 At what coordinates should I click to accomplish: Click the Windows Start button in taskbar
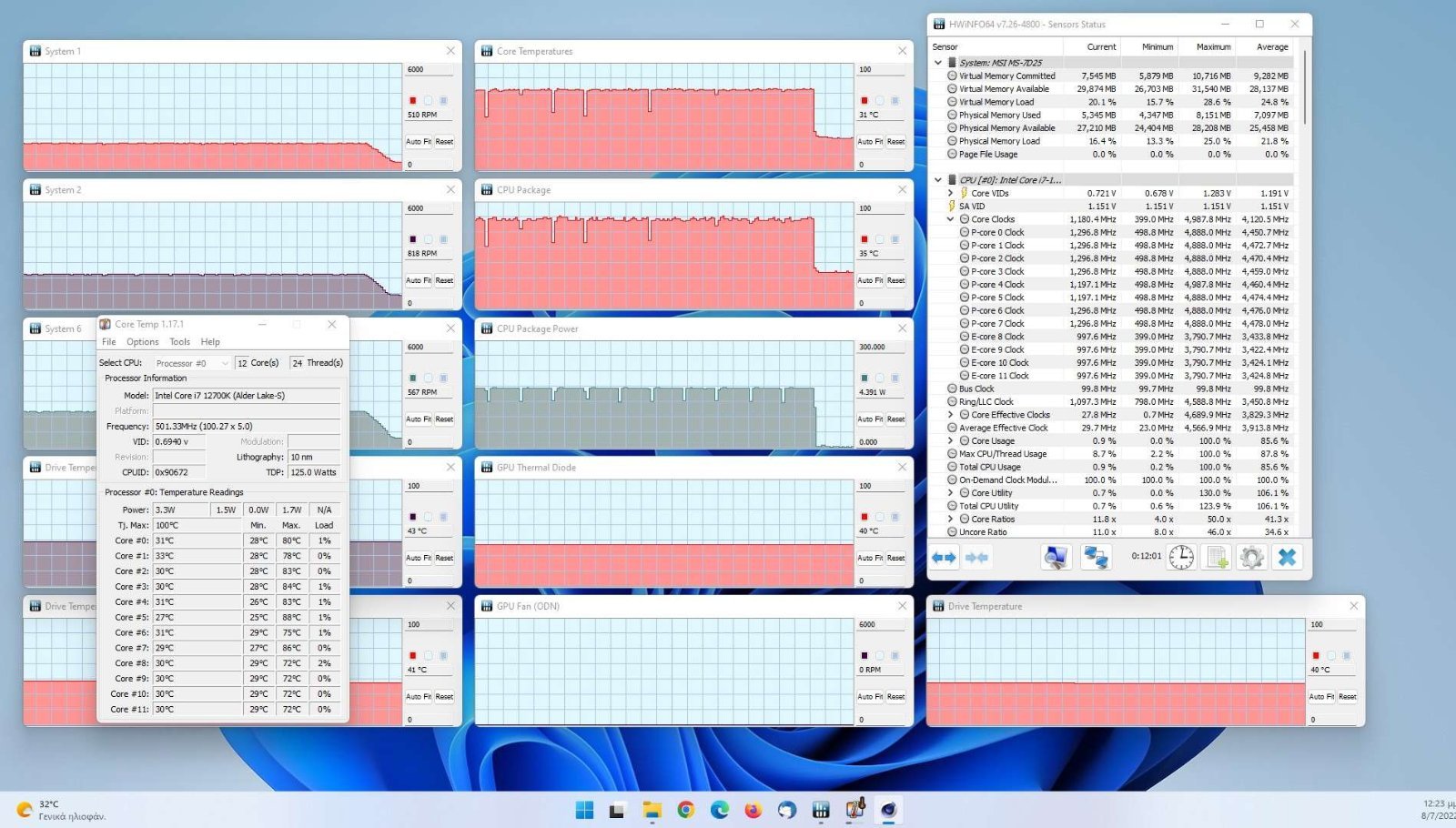tap(584, 810)
